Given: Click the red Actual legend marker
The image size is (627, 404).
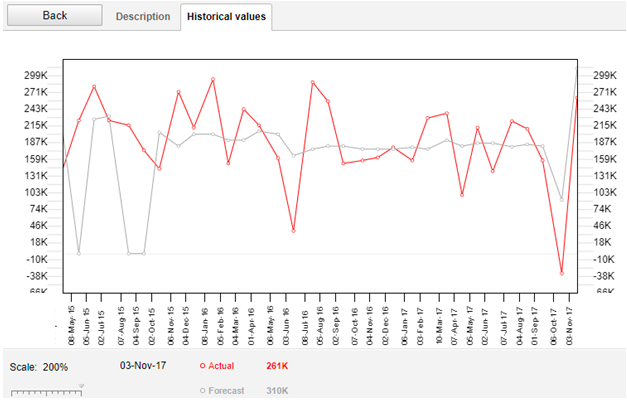Looking at the screenshot, I should [x=203, y=367].
